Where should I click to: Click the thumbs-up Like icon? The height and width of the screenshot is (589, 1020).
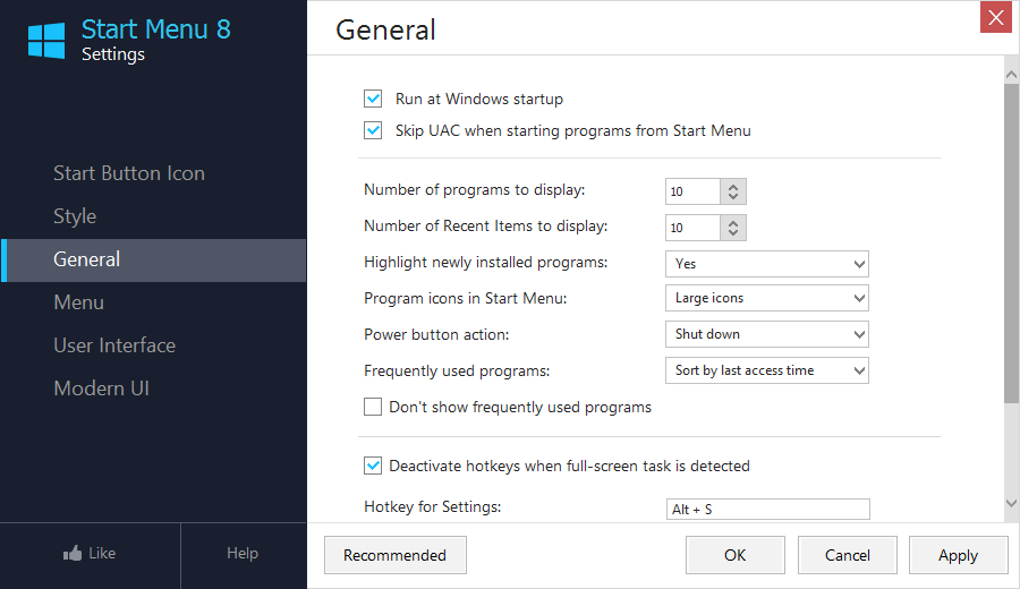pos(72,553)
